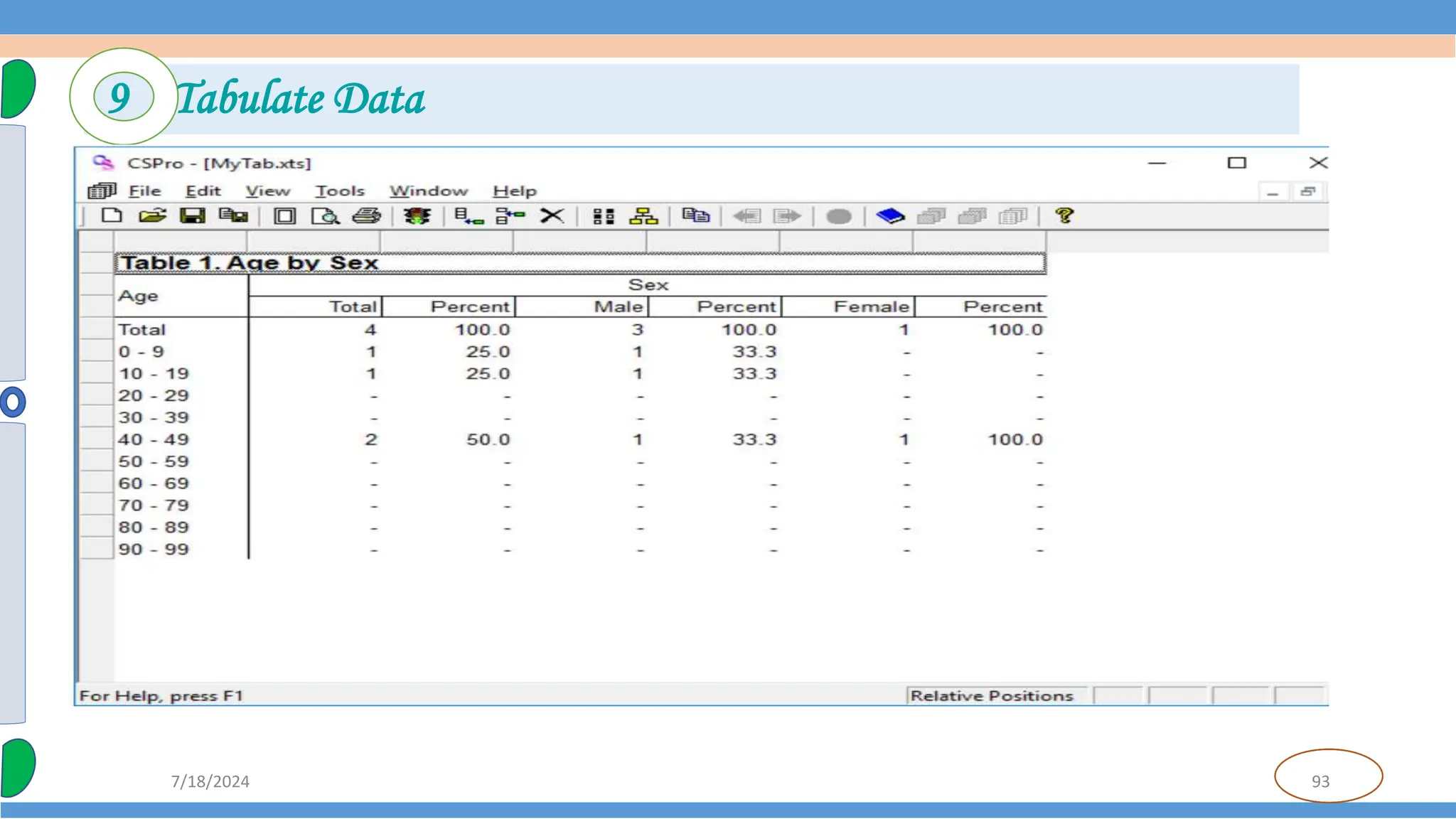Click the third stacked pages icon
1456x819 pixels.
point(1013,216)
